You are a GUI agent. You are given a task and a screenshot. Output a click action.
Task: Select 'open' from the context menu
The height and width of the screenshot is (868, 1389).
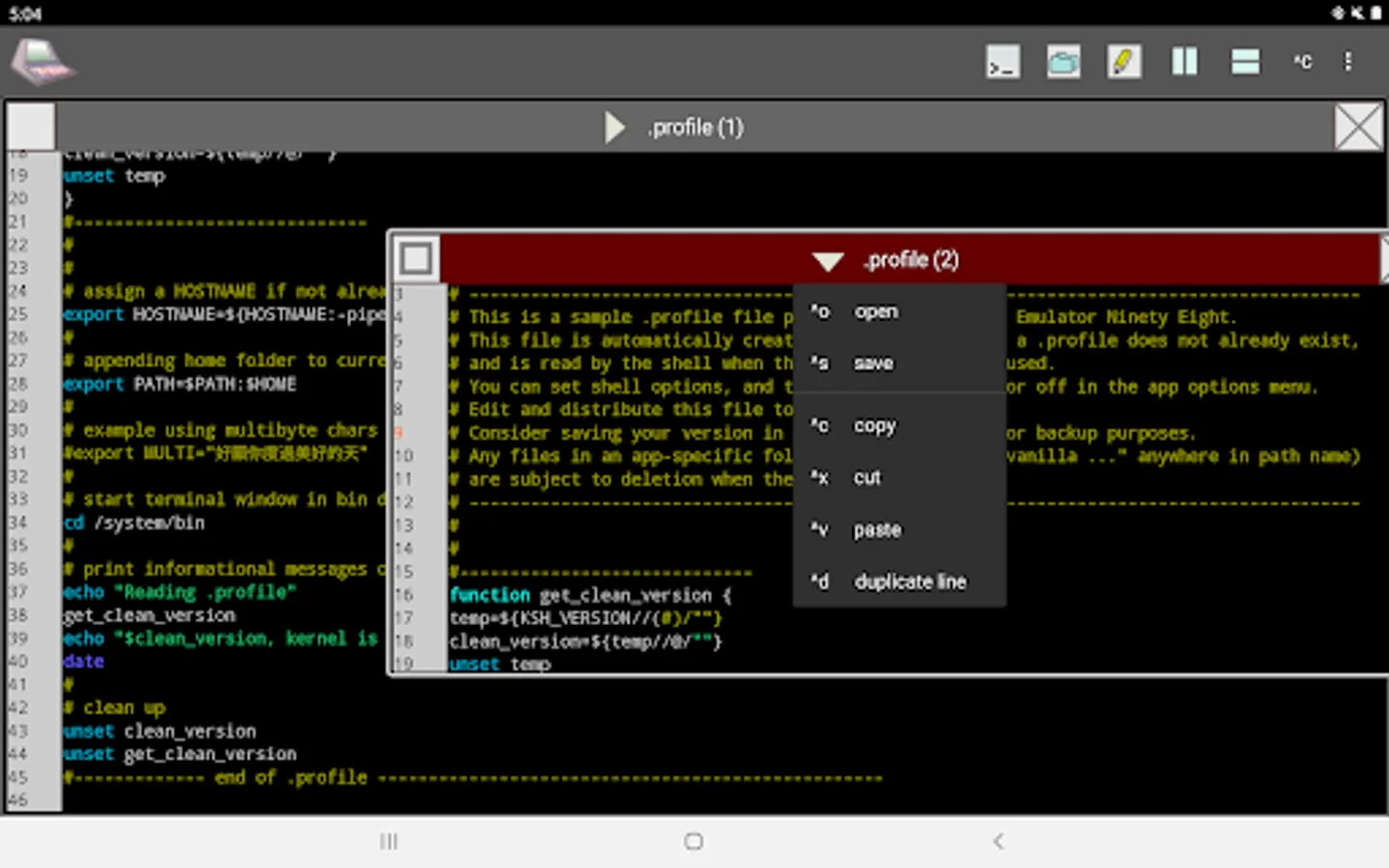(875, 312)
